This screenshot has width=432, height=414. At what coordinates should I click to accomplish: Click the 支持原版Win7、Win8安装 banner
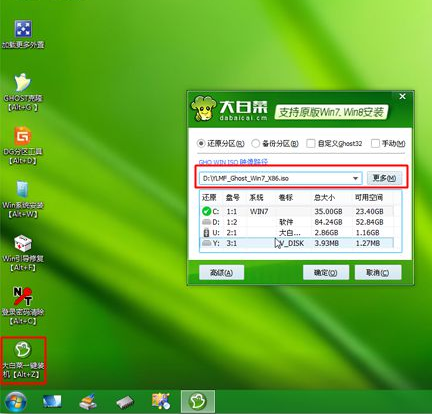[x=331, y=112]
